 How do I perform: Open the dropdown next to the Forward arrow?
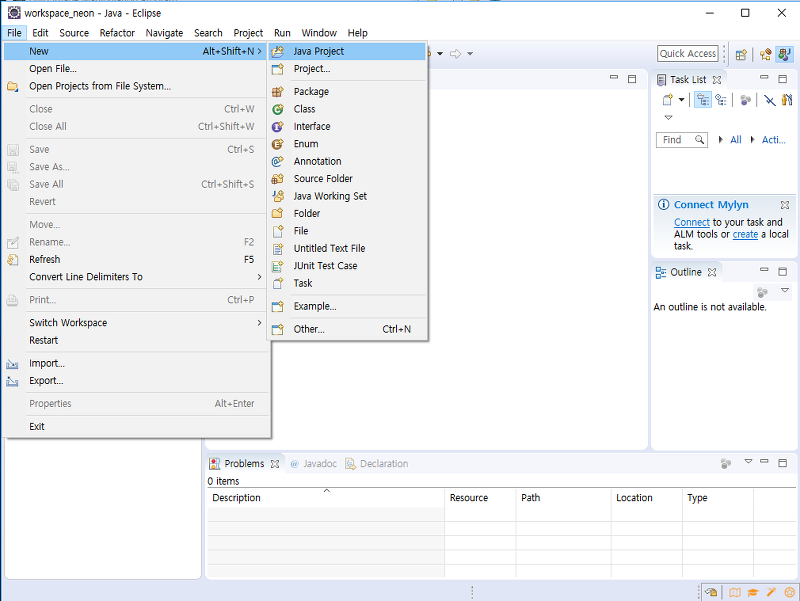point(470,54)
